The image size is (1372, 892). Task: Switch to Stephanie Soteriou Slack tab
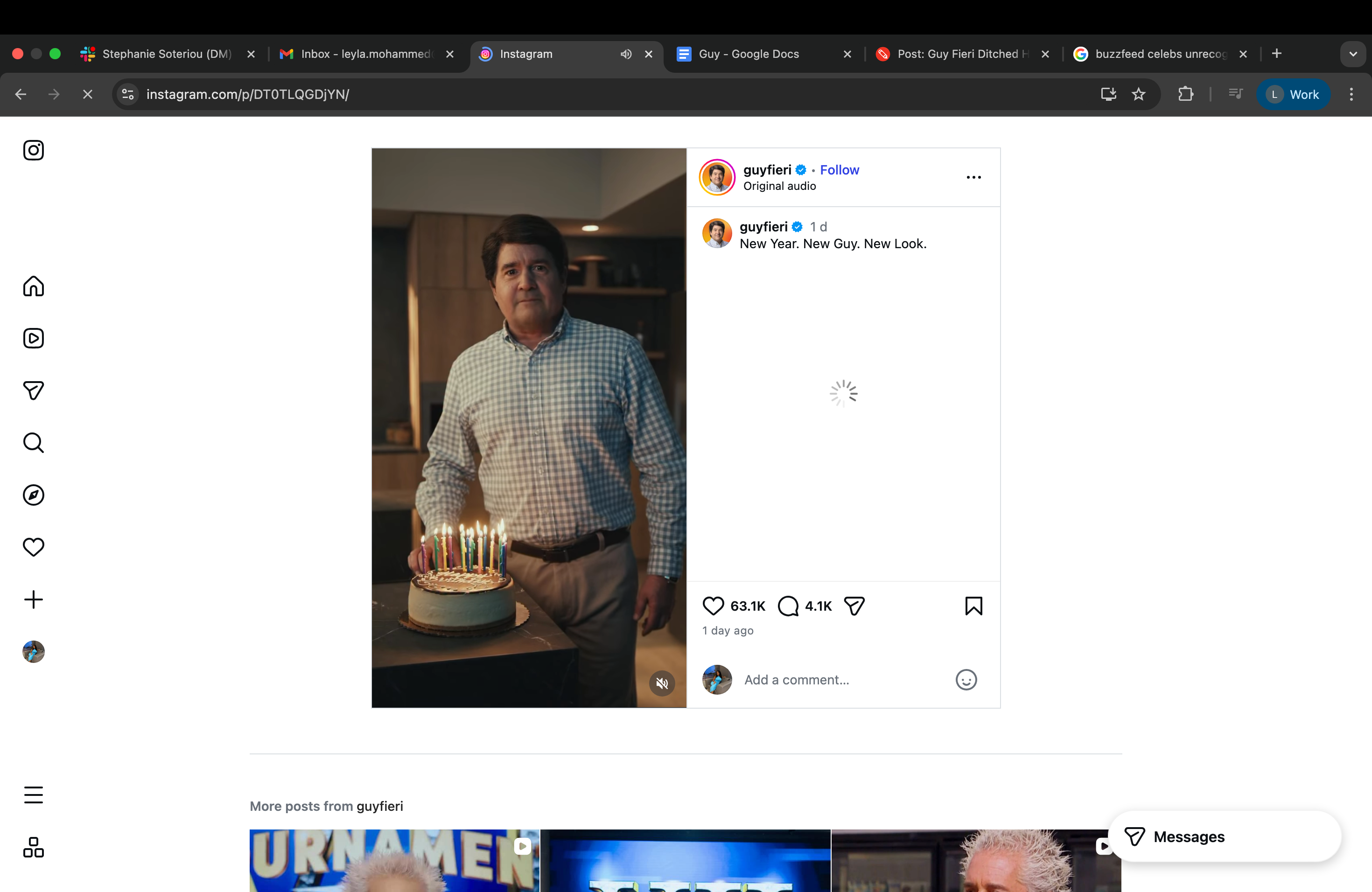(167, 54)
